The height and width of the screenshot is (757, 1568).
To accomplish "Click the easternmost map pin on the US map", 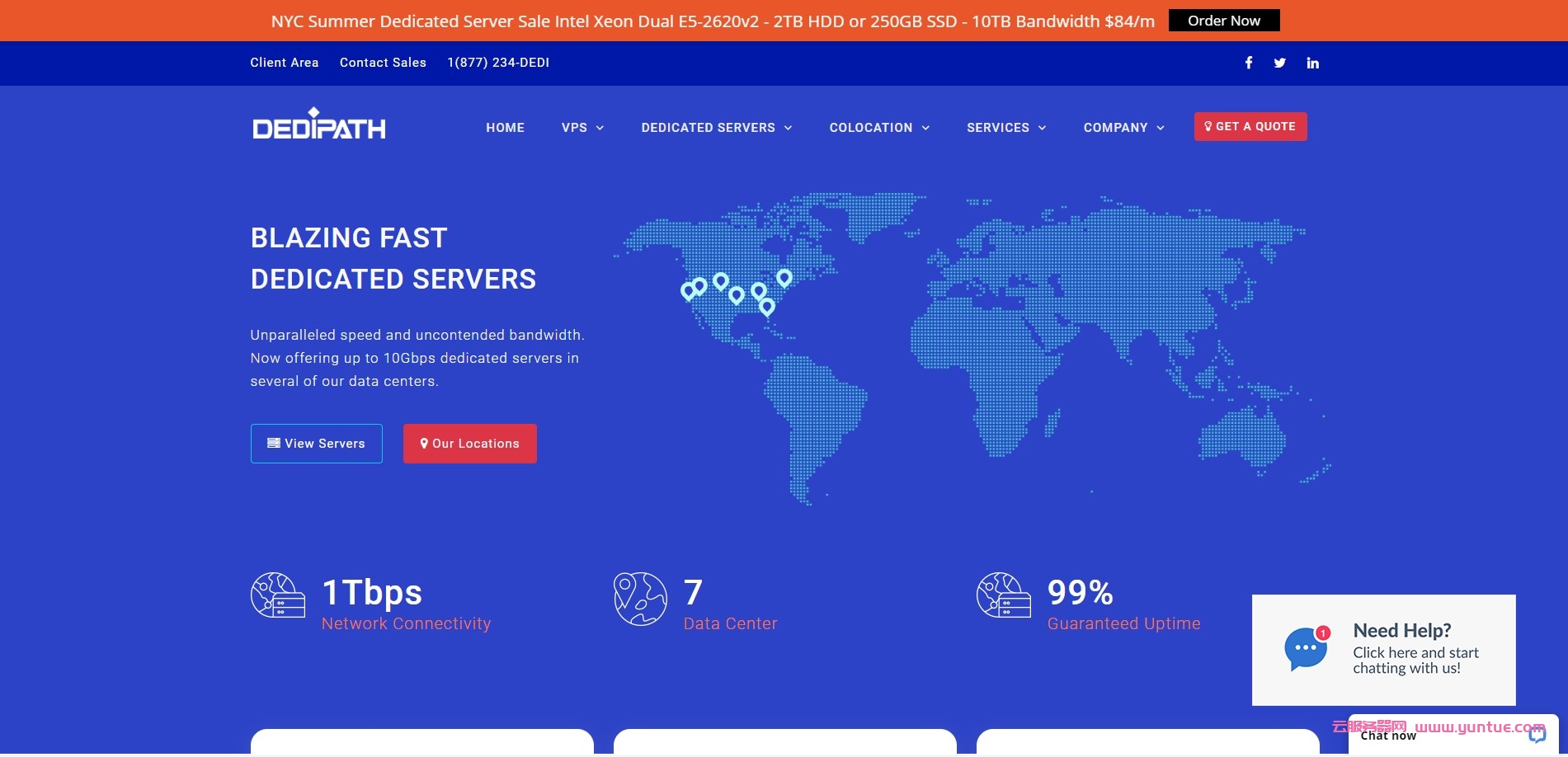I will (x=784, y=277).
